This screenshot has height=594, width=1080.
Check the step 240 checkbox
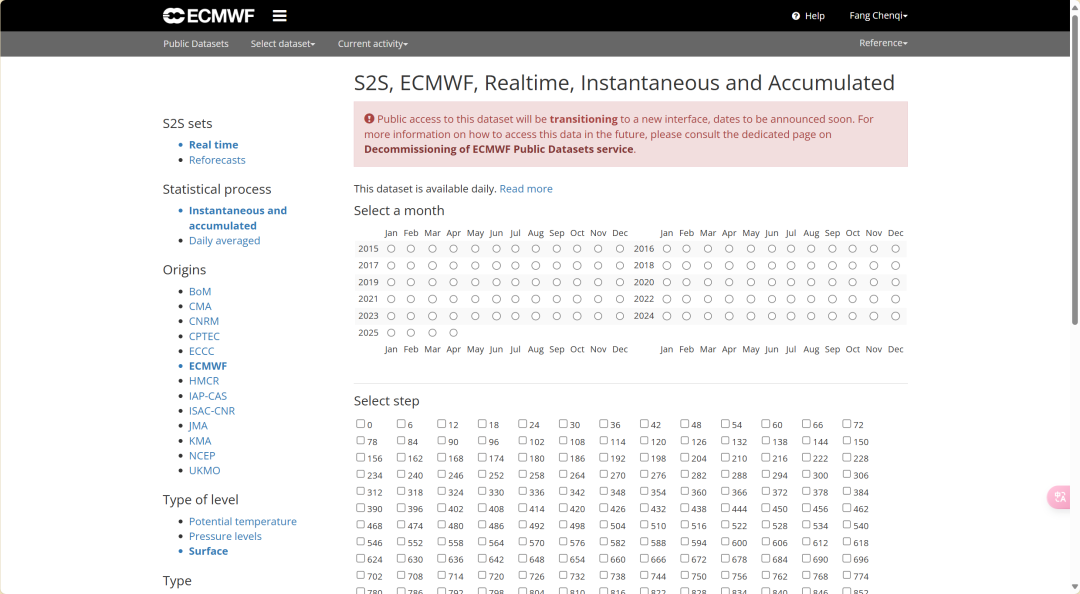point(401,474)
